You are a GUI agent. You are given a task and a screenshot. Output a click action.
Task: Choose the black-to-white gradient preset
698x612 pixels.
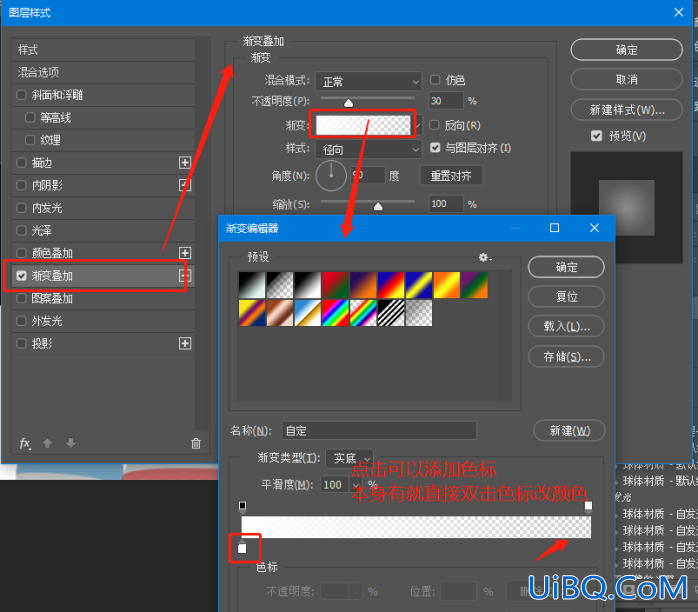[307, 285]
